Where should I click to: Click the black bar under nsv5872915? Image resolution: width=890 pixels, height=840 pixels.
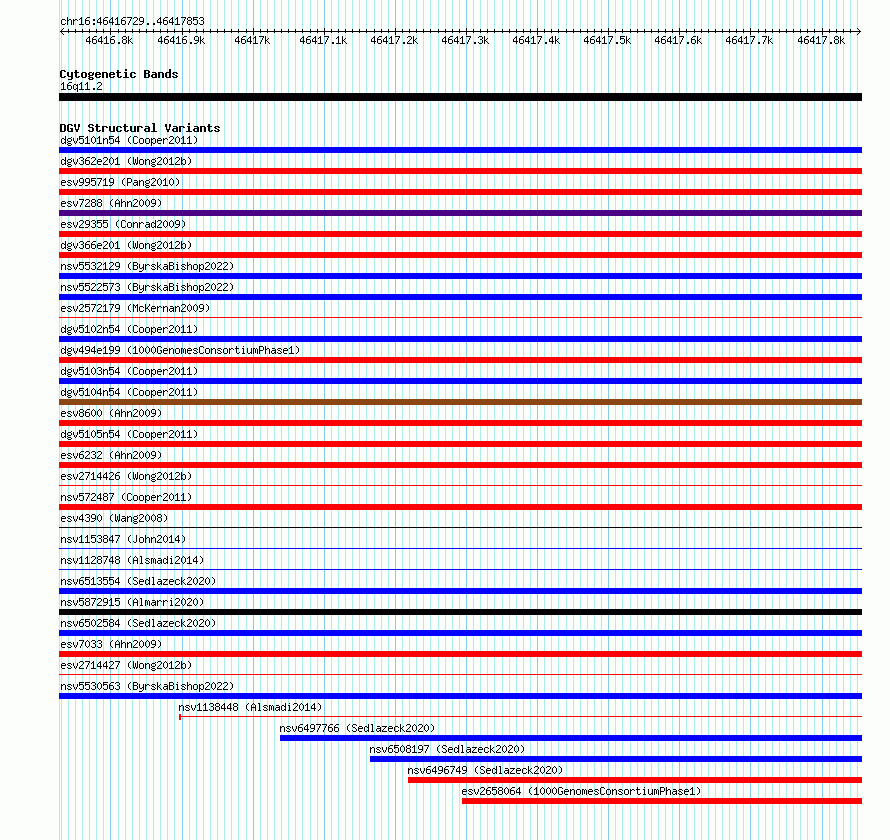click(460, 612)
